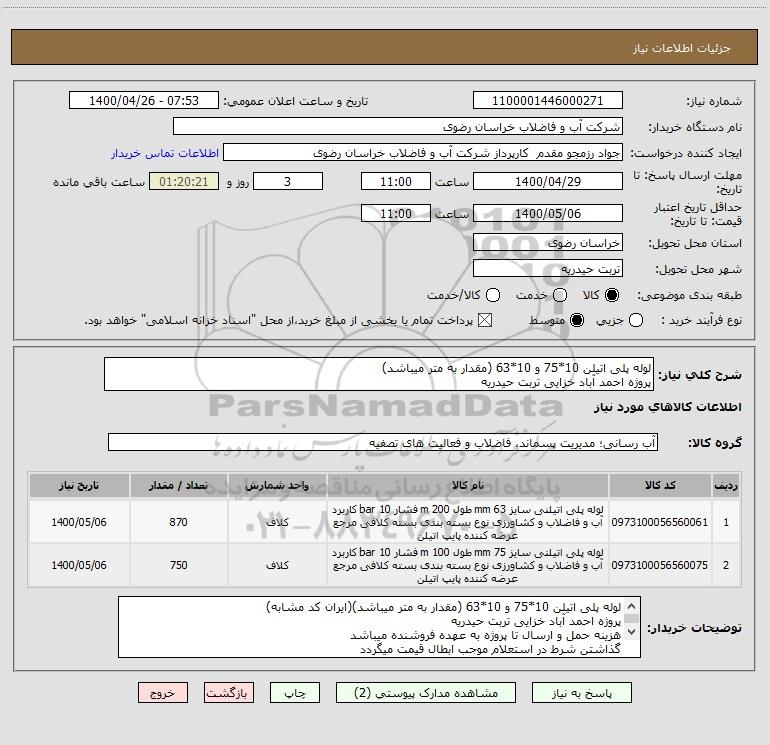This screenshot has width=770, height=745.
Task: Click the تاریخ نیاز column header
Action: pyautogui.click(x=79, y=485)
